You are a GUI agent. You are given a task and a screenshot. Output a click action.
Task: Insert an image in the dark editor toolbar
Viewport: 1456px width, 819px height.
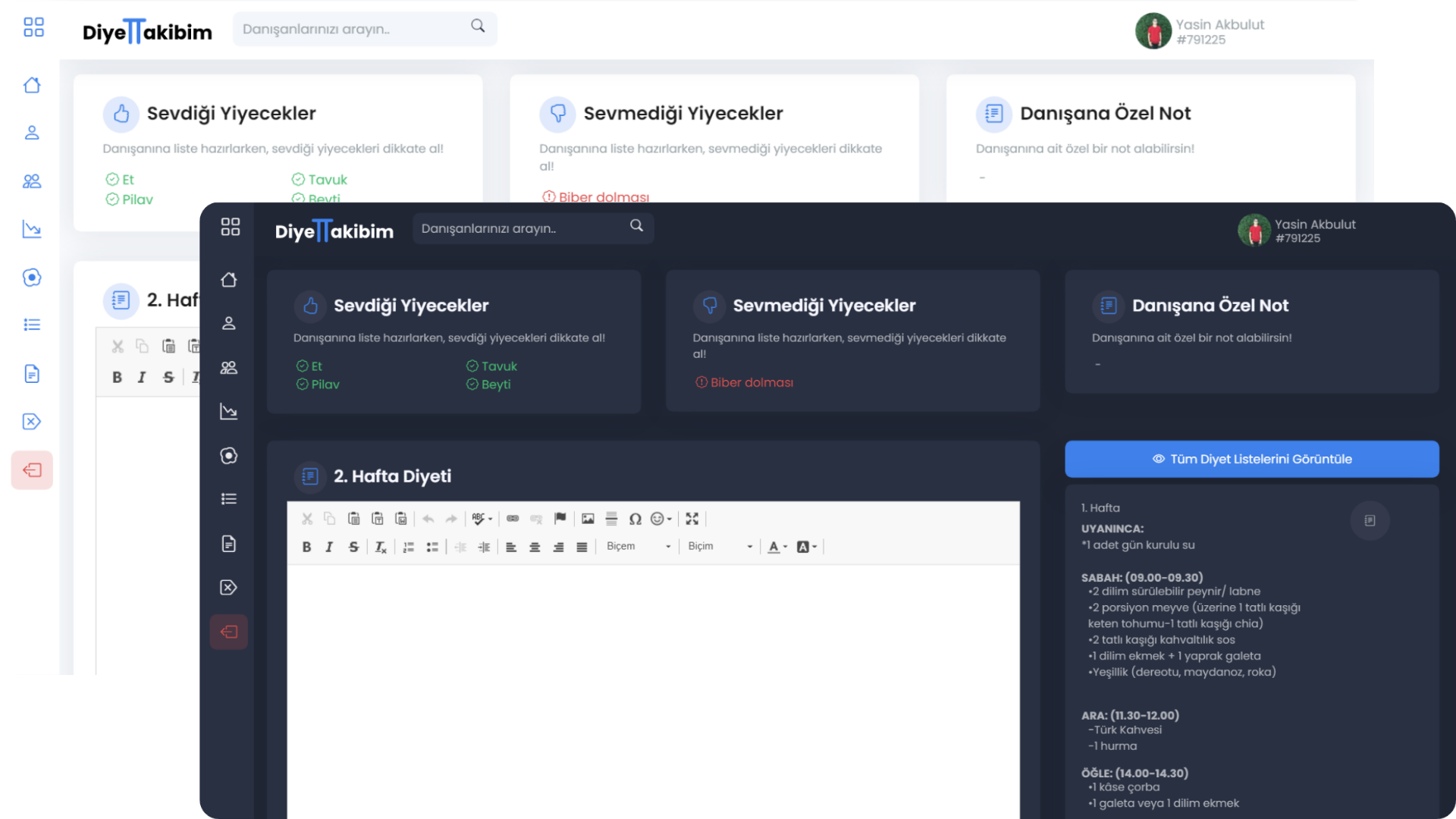[x=588, y=519]
